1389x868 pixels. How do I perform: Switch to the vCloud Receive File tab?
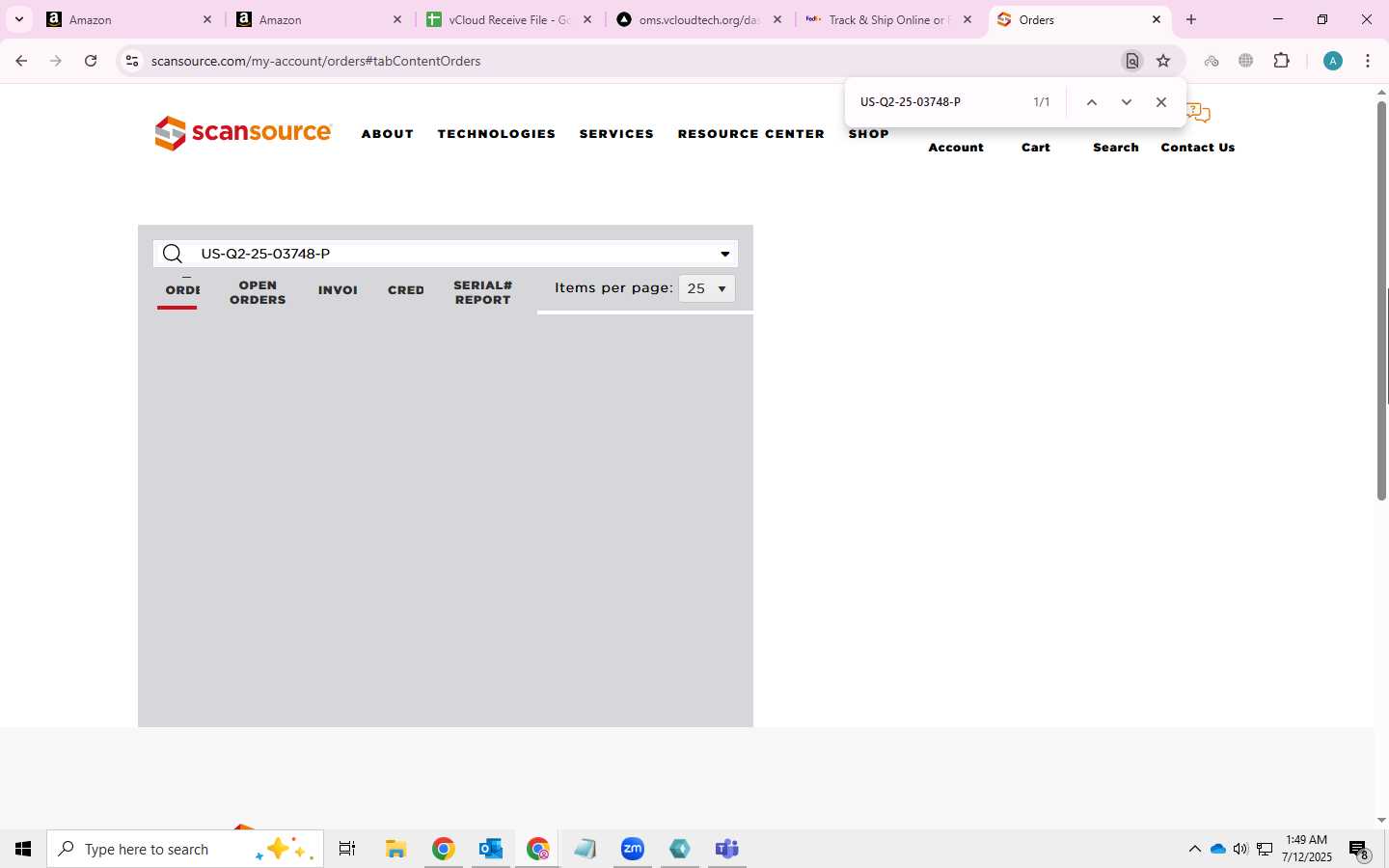(508, 19)
